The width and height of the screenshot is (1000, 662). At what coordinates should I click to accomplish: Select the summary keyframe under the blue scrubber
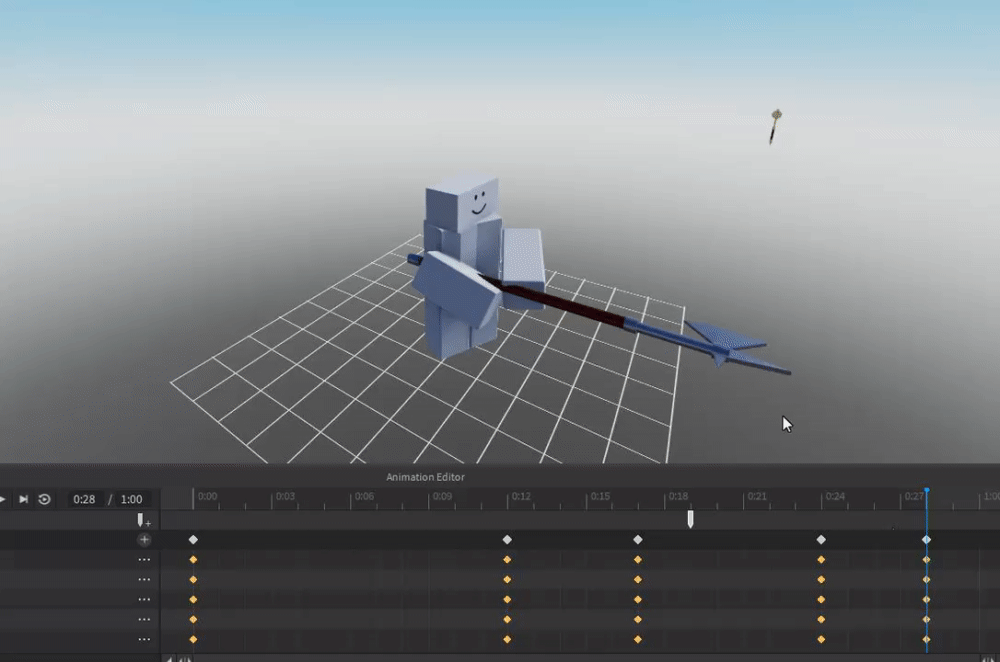point(926,540)
